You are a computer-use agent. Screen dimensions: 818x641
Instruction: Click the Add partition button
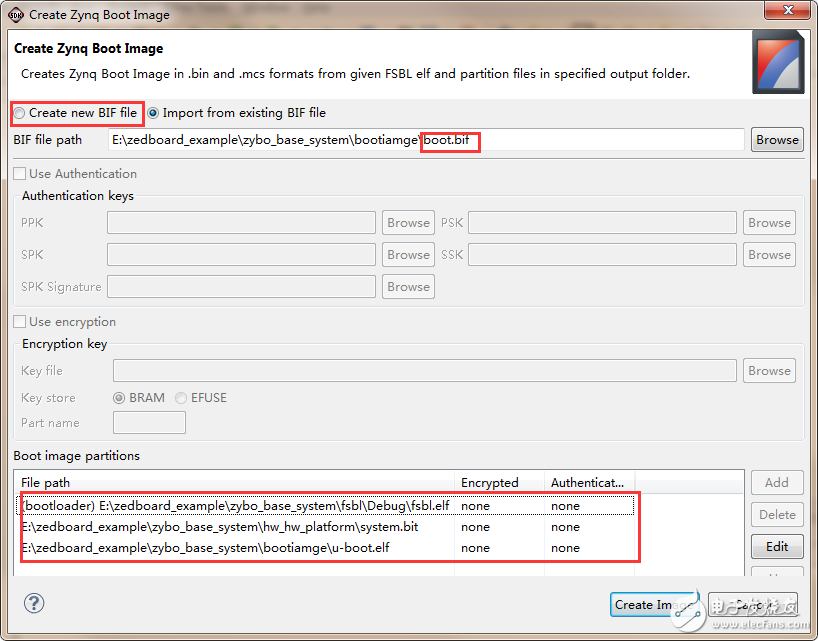point(776,482)
